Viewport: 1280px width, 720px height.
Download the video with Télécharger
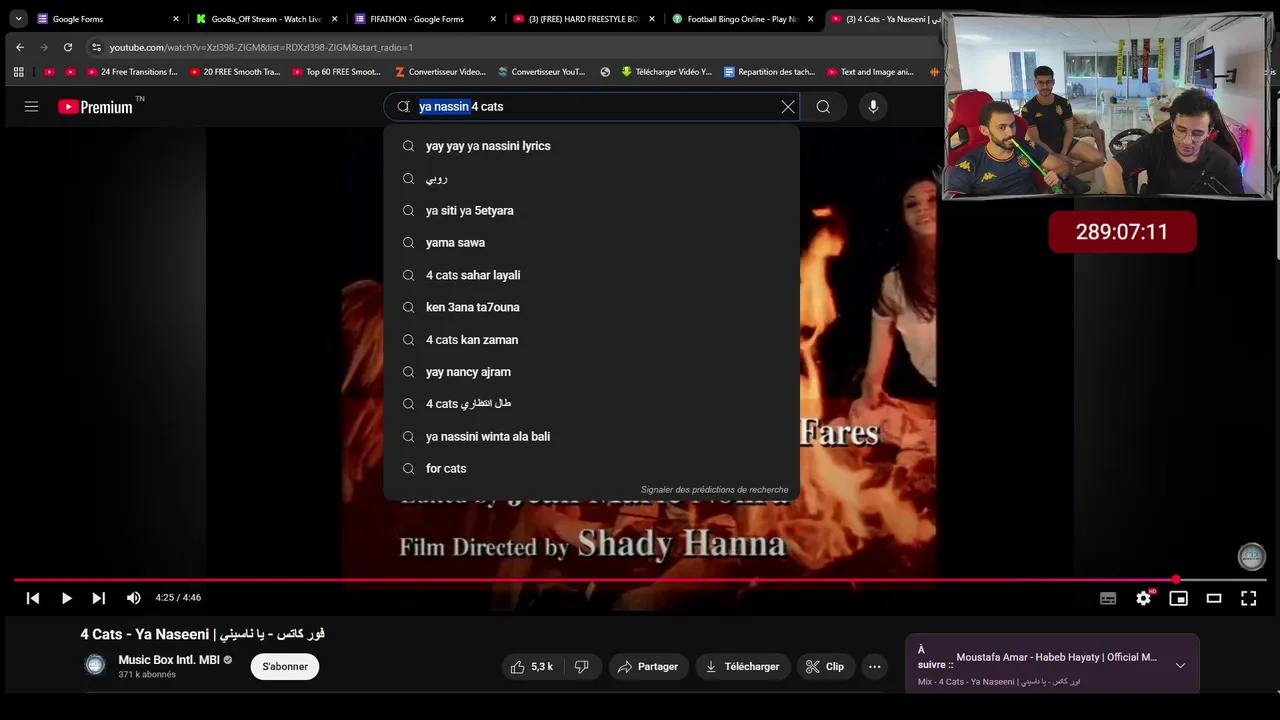tap(742, 666)
